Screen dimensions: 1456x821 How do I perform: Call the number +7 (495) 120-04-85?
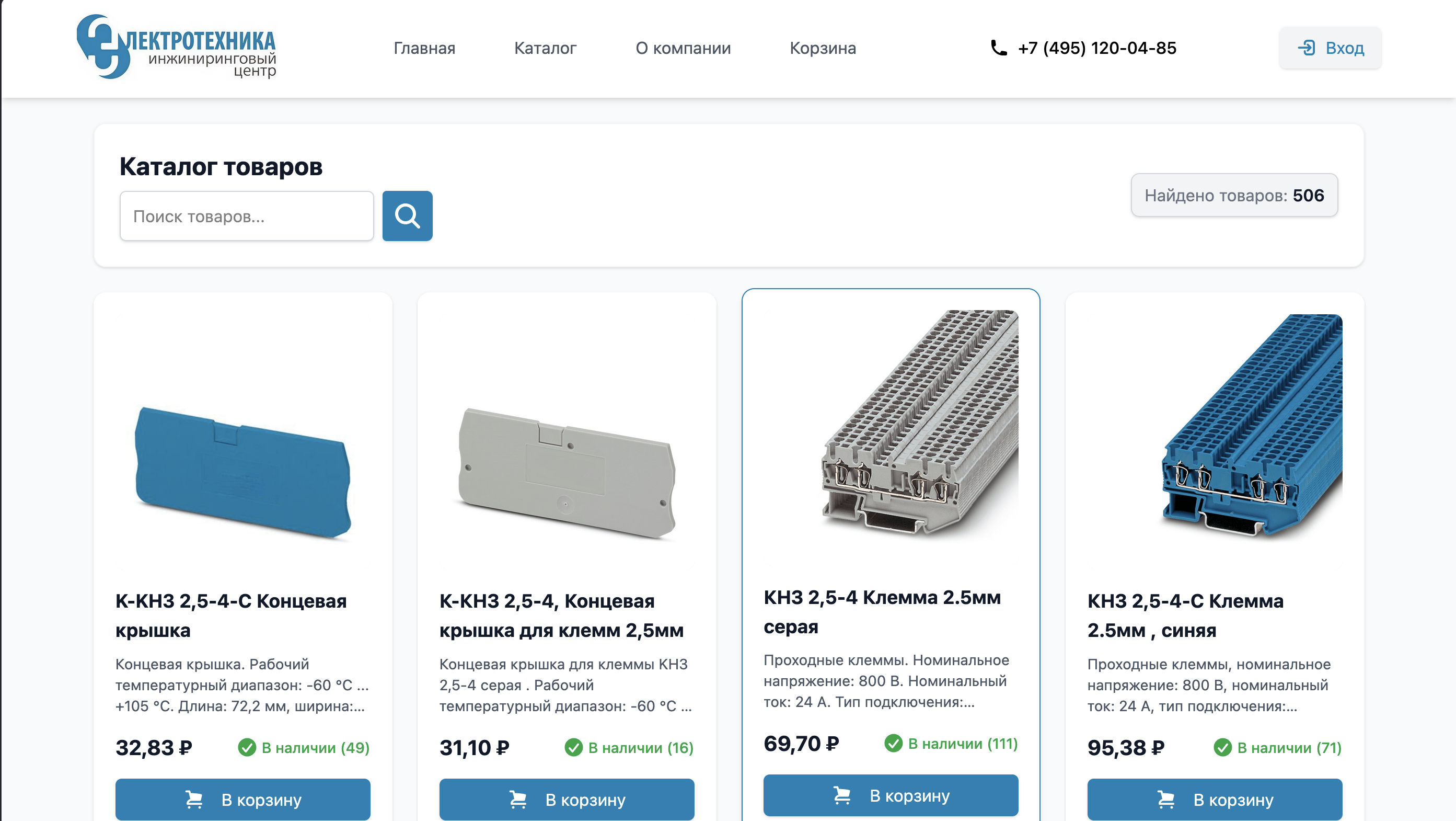pyautogui.click(x=1096, y=48)
